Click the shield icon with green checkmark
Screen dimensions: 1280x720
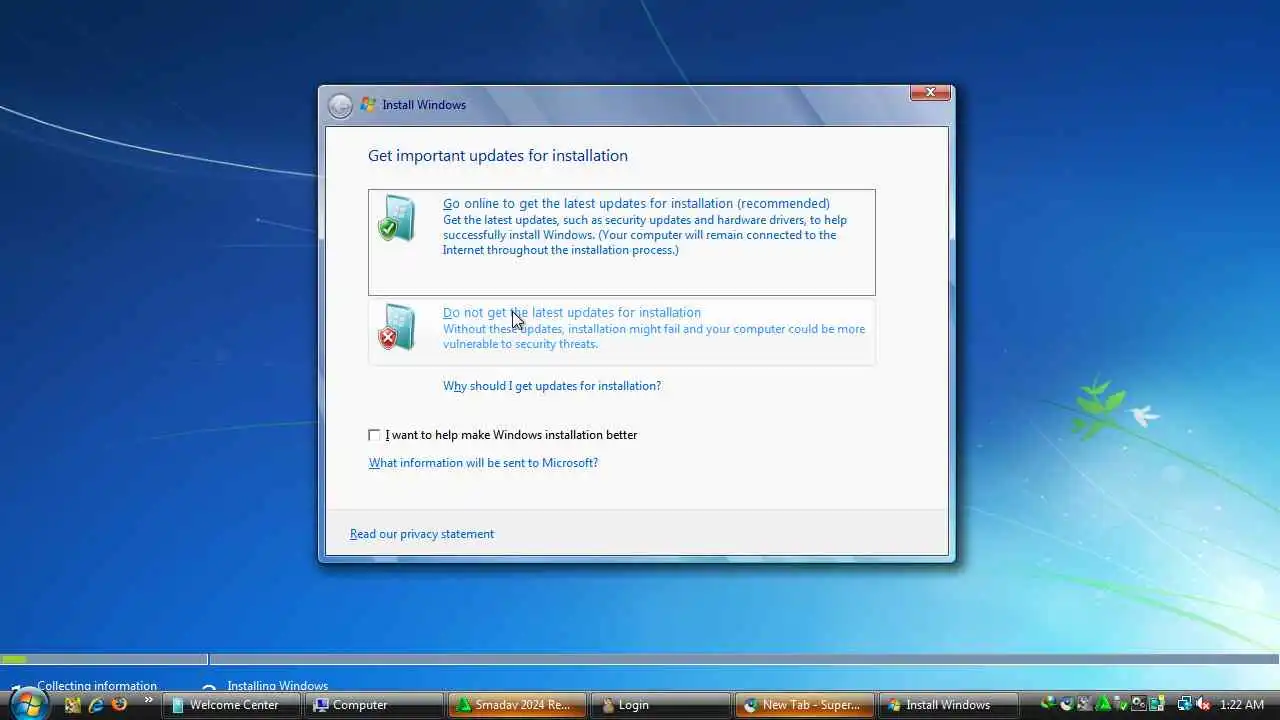pyautogui.click(x=396, y=218)
